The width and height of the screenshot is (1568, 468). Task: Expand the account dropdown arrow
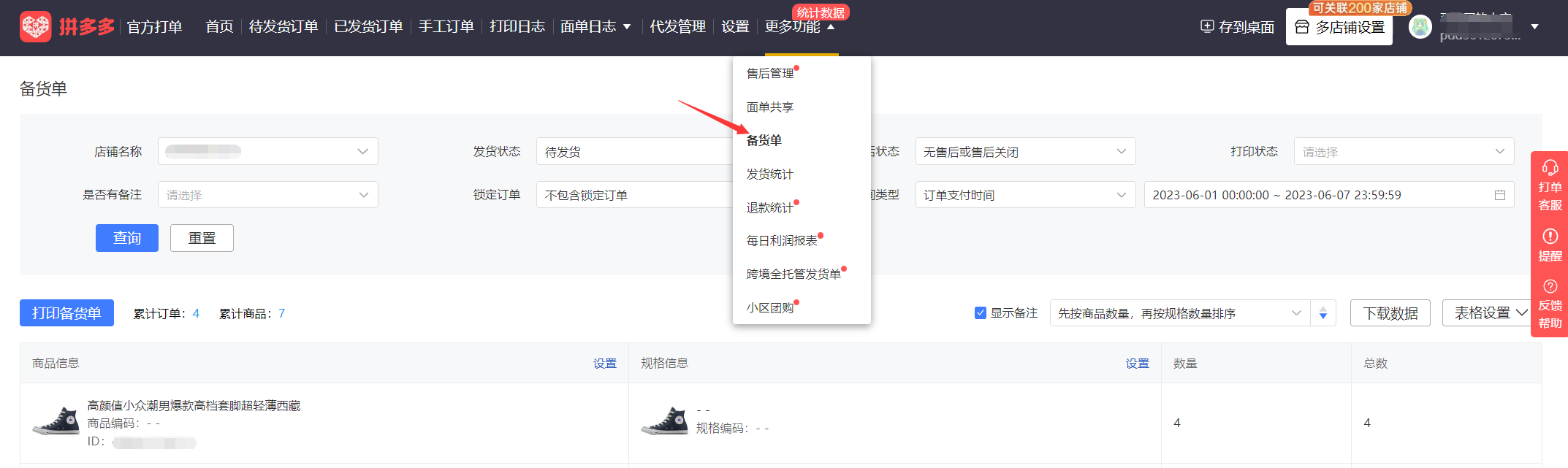point(1534,27)
